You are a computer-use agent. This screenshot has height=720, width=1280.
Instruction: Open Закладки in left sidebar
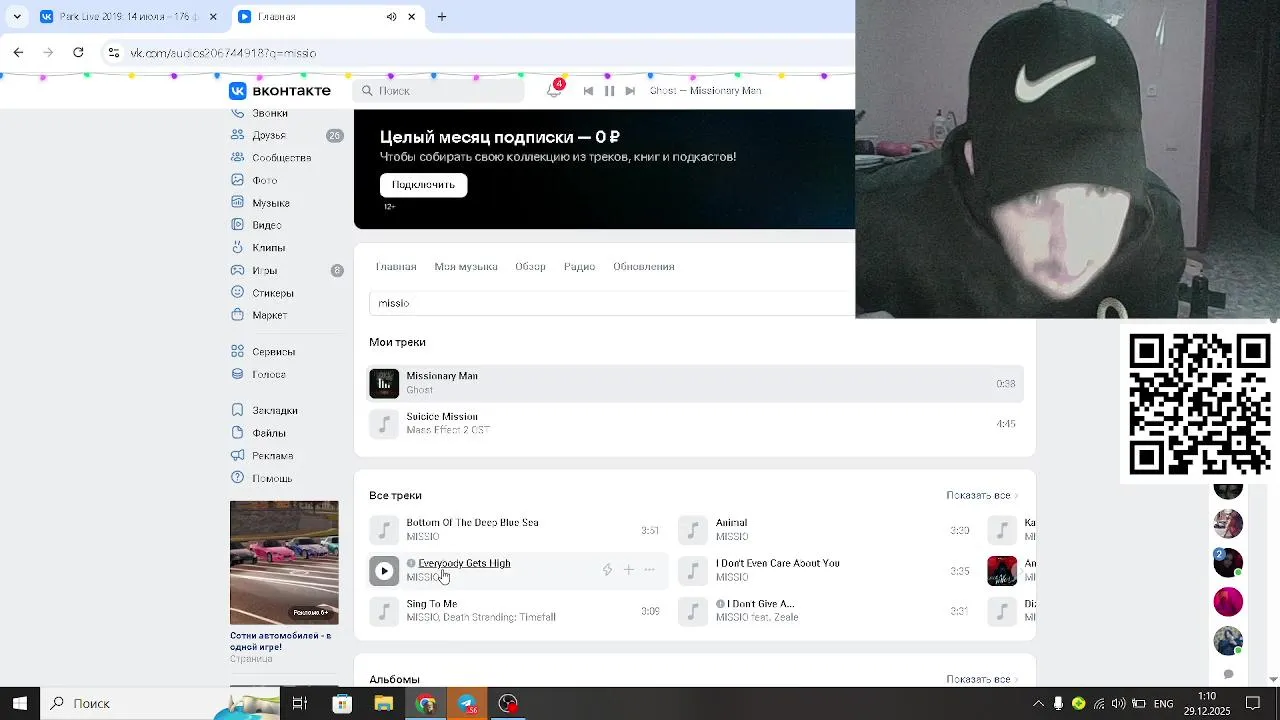click(274, 410)
